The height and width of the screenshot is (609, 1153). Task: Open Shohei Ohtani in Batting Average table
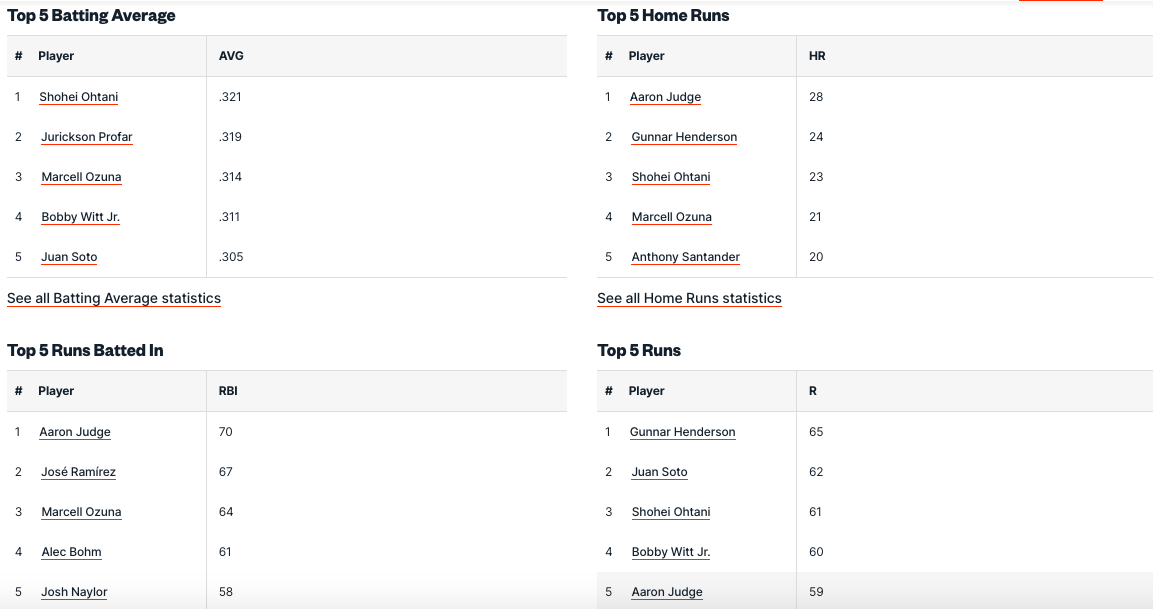coord(79,97)
